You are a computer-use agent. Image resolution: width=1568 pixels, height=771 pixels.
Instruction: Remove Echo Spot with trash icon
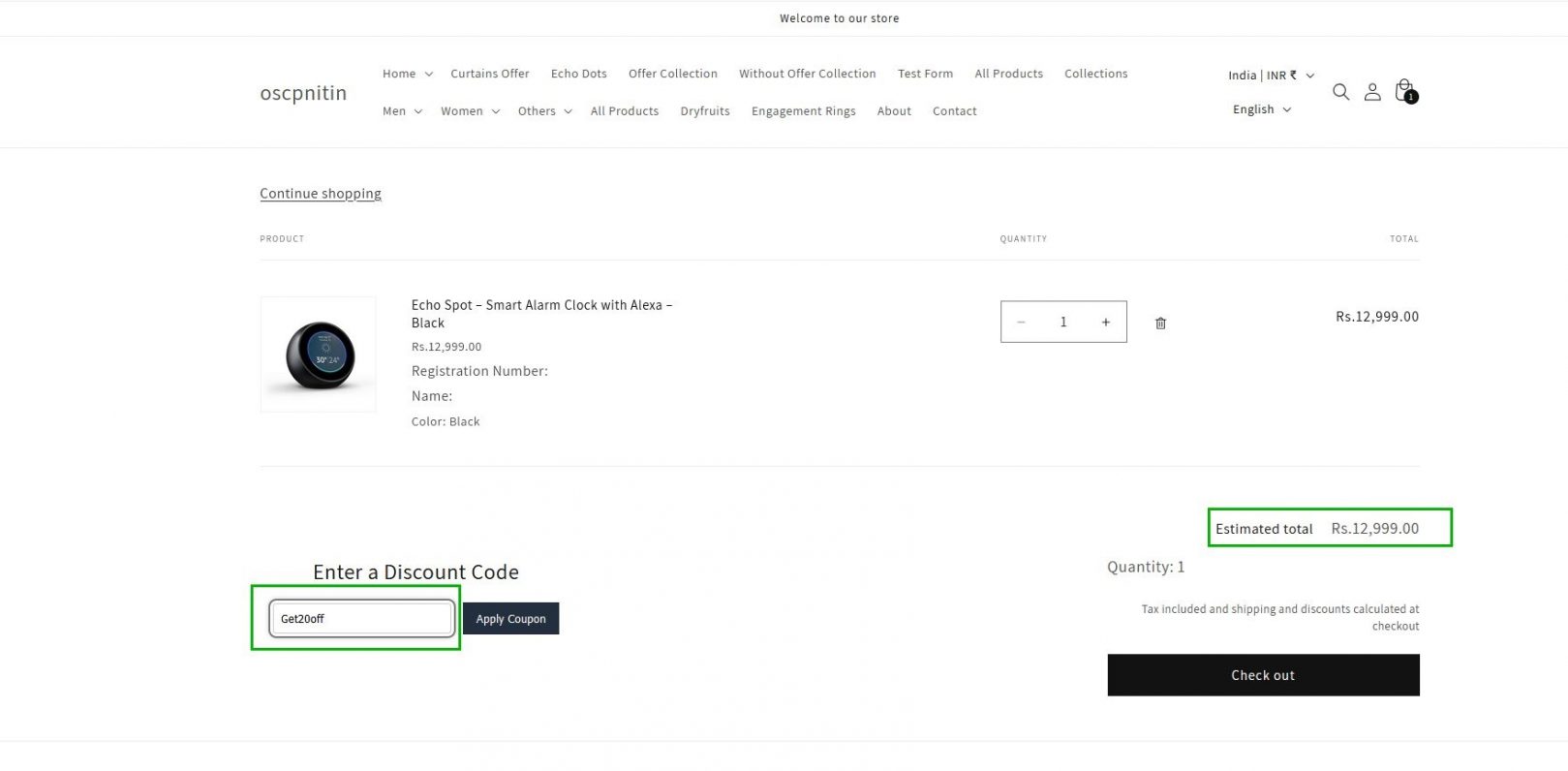(x=1160, y=324)
